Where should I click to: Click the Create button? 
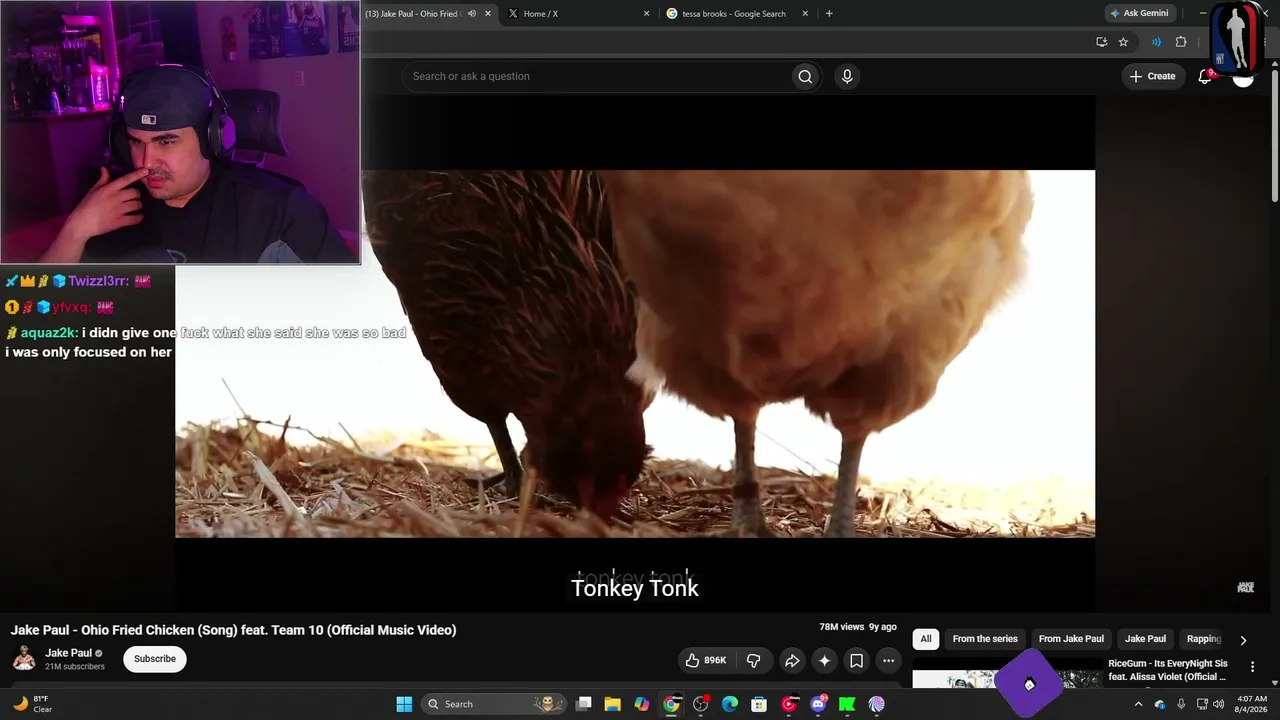pos(1152,76)
